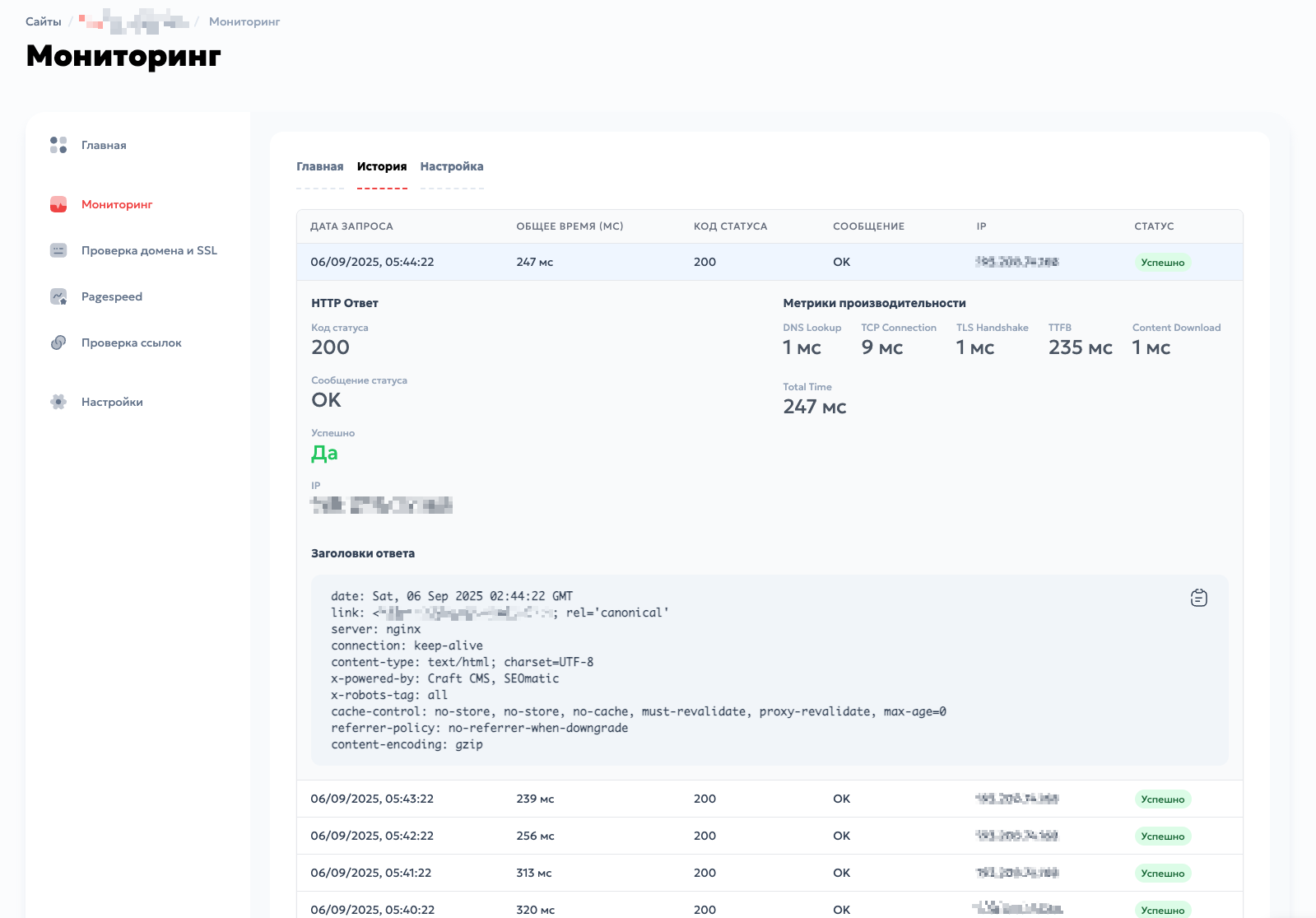Click the Total Time 247 мс value
Viewport: 1316px width, 918px height.
[x=814, y=407]
